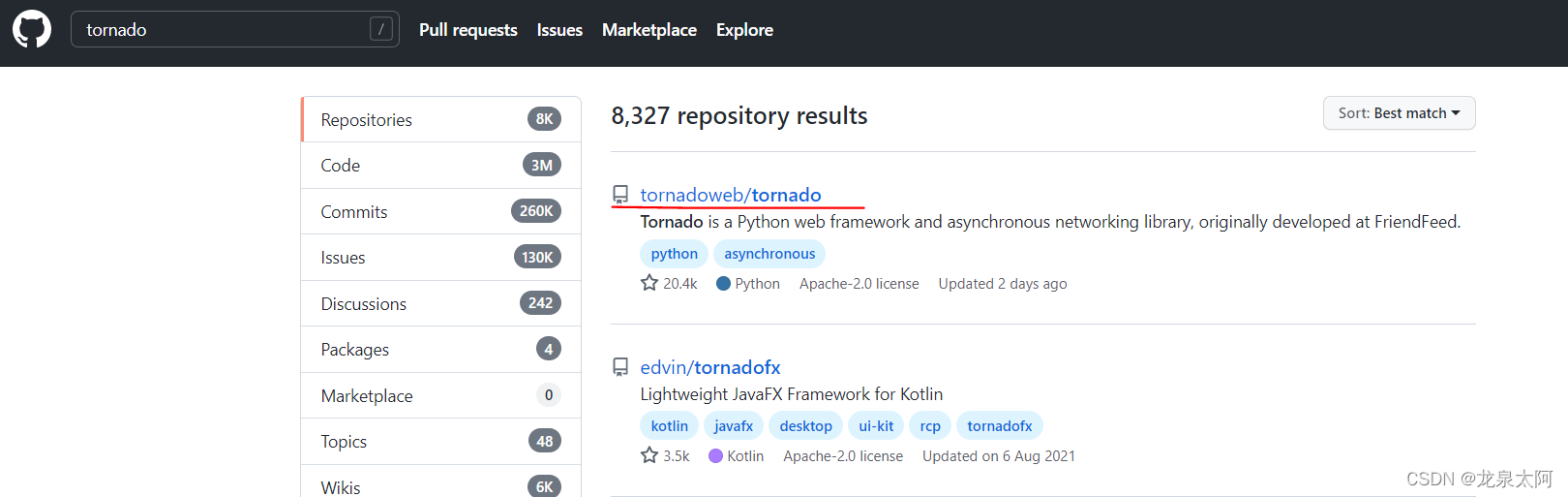Click the ui-kit topic tag

click(x=876, y=426)
